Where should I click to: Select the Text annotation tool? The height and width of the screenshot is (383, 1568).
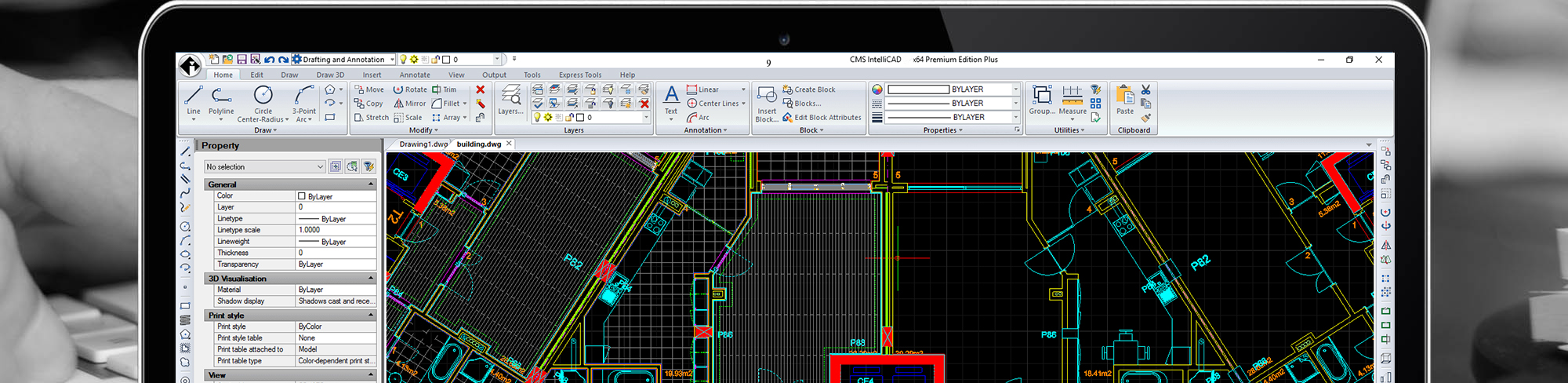point(671,101)
